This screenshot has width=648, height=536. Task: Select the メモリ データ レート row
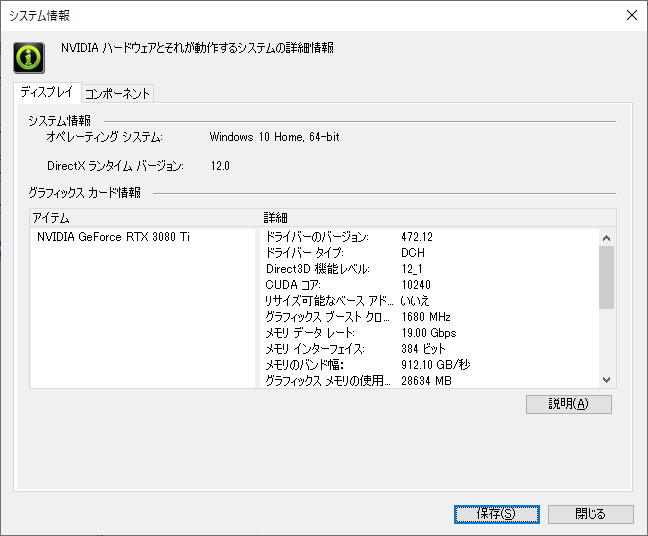pos(430,333)
